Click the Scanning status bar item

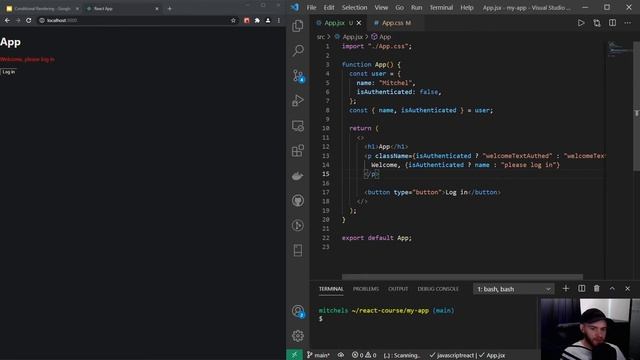pos(402,355)
